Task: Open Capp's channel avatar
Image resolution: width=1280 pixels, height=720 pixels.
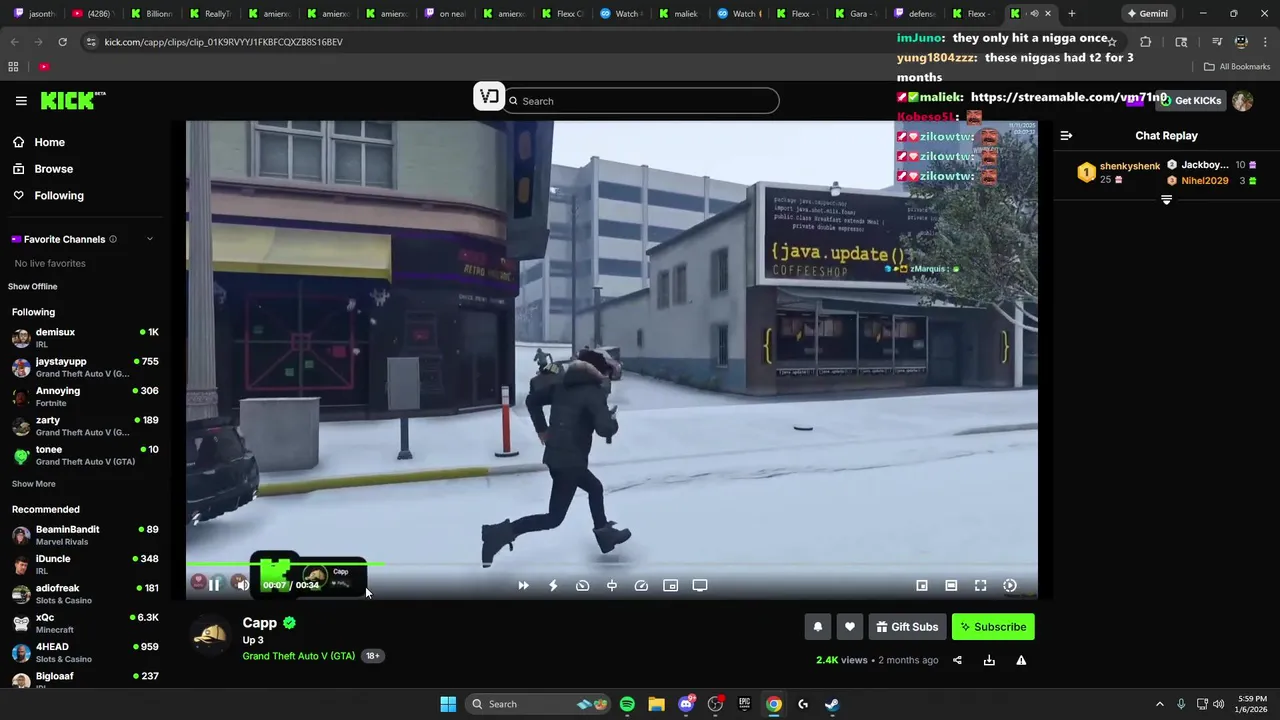Action: coord(210,635)
